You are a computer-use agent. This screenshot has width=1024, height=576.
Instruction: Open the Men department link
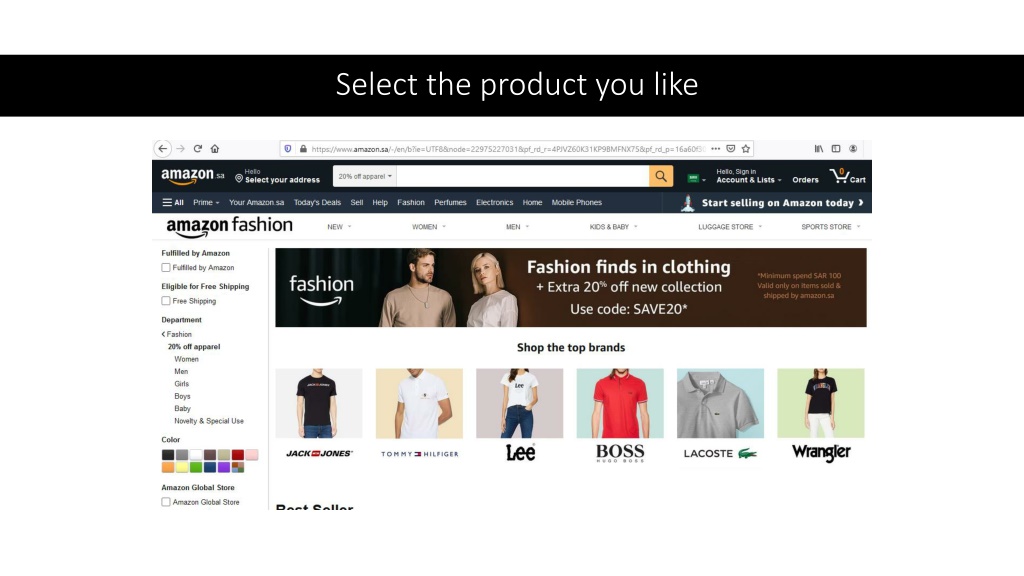point(181,372)
